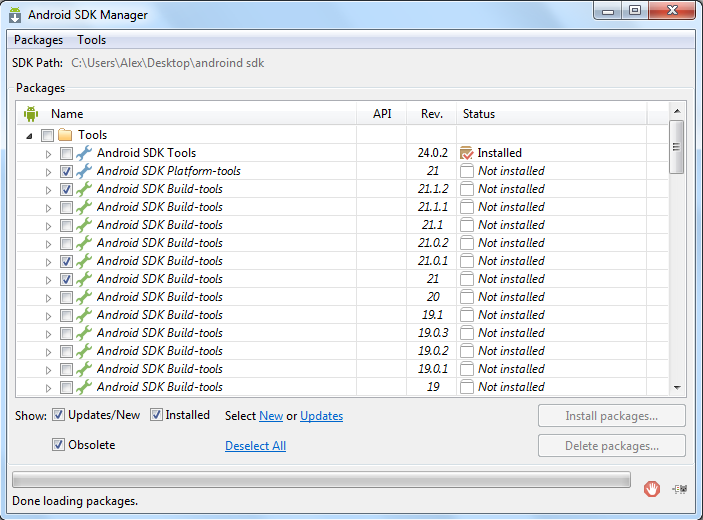Toggle the Obsolete filter checkbox

coord(58,445)
